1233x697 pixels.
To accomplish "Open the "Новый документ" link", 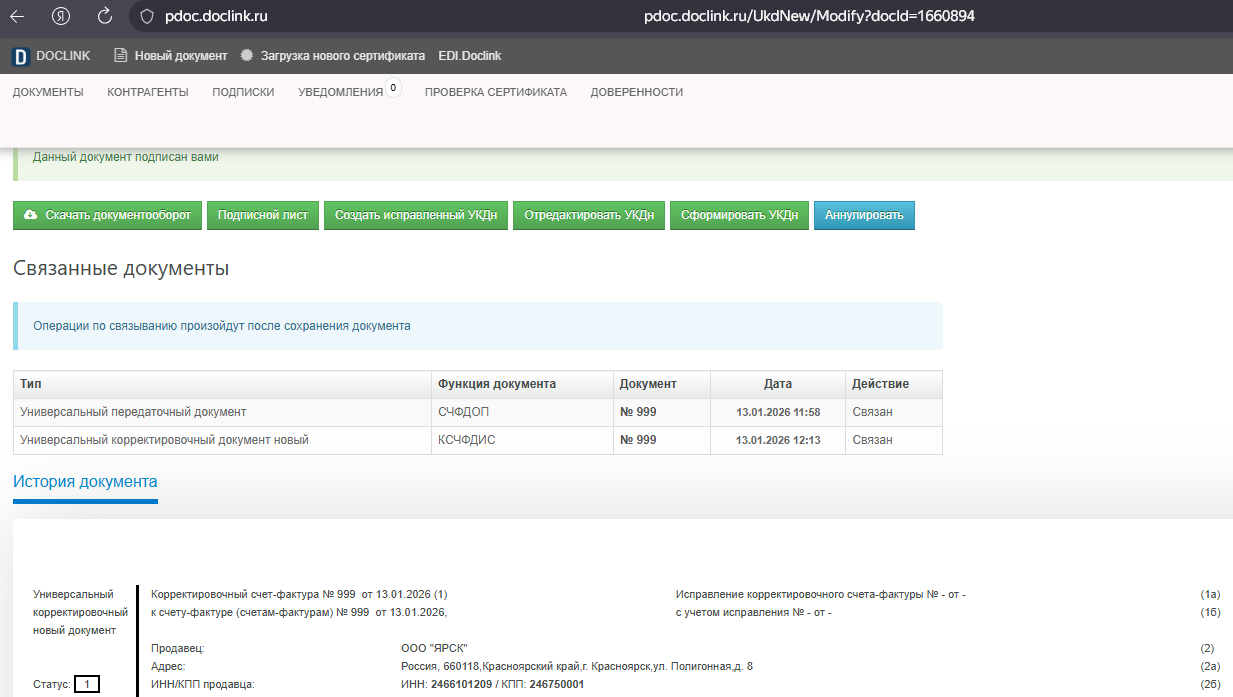I will point(181,56).
